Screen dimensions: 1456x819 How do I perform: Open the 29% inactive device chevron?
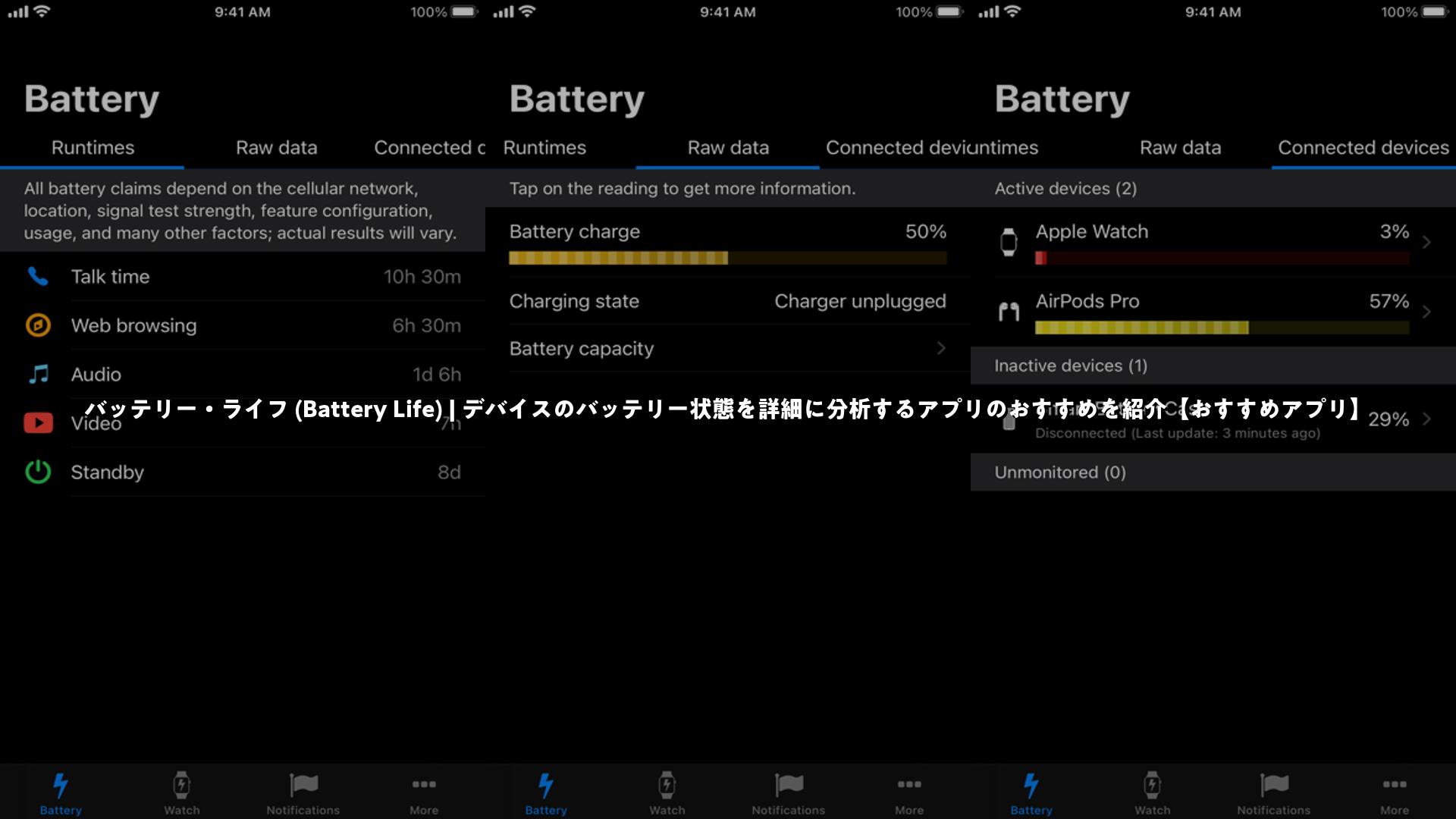click(1426, 419)
